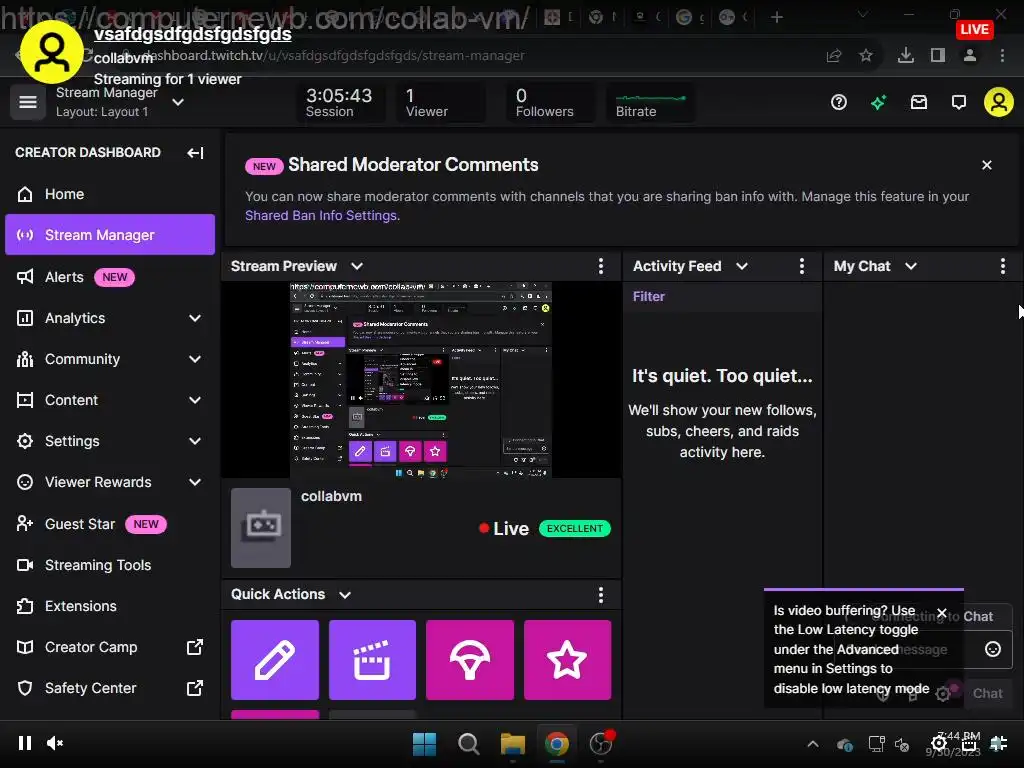Open browser downloads icon
The height and width of the screenshot is (768, 1024).
pos(906,56)
